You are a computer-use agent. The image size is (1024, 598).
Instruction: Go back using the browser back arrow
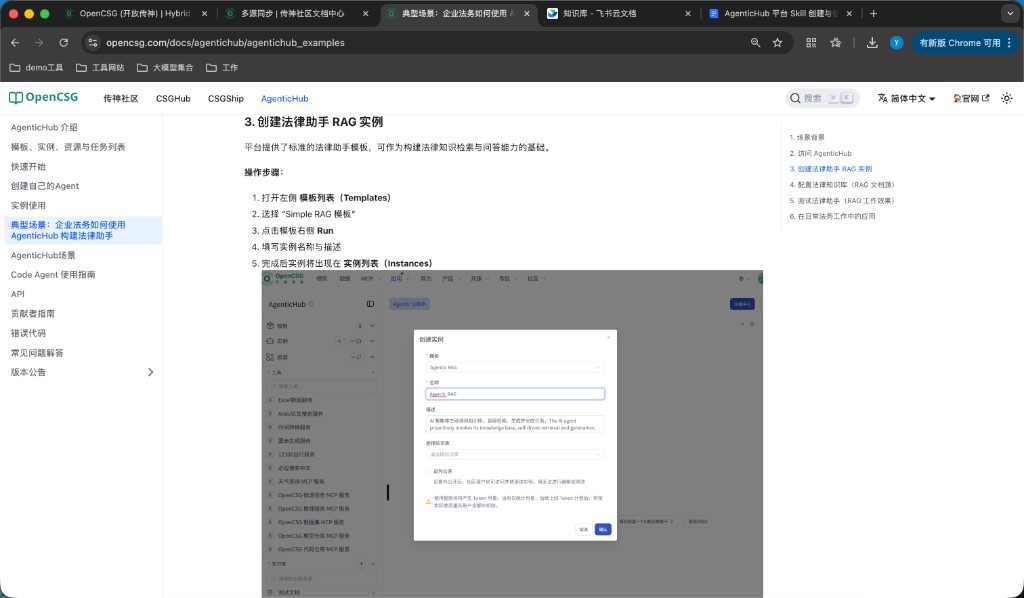coord(15,43)
